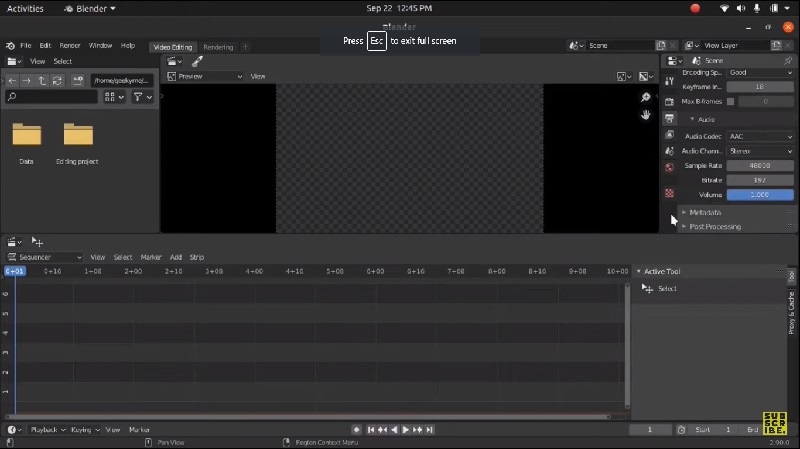Add a new workspace tab
Image resolution: width=800 pixels, height=449 pixels.
pos(245,47)
